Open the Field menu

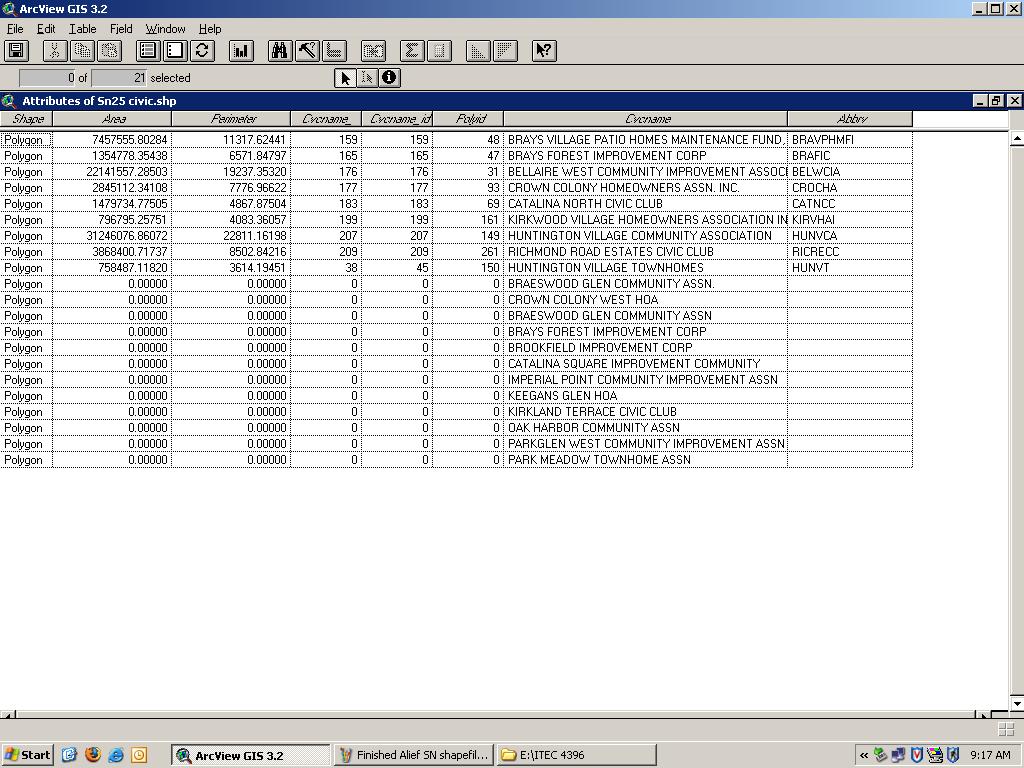121,29
